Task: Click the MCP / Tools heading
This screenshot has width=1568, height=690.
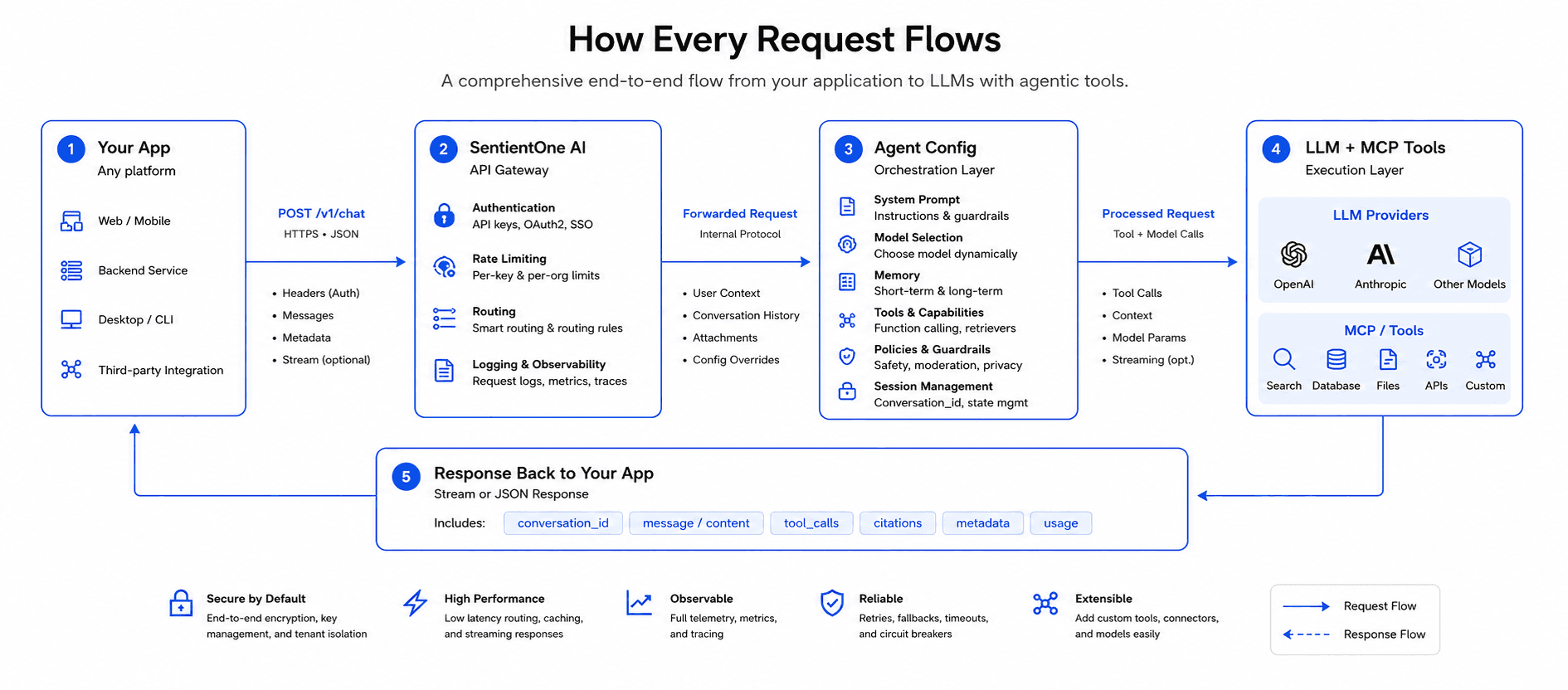Action: [1384, 331]
